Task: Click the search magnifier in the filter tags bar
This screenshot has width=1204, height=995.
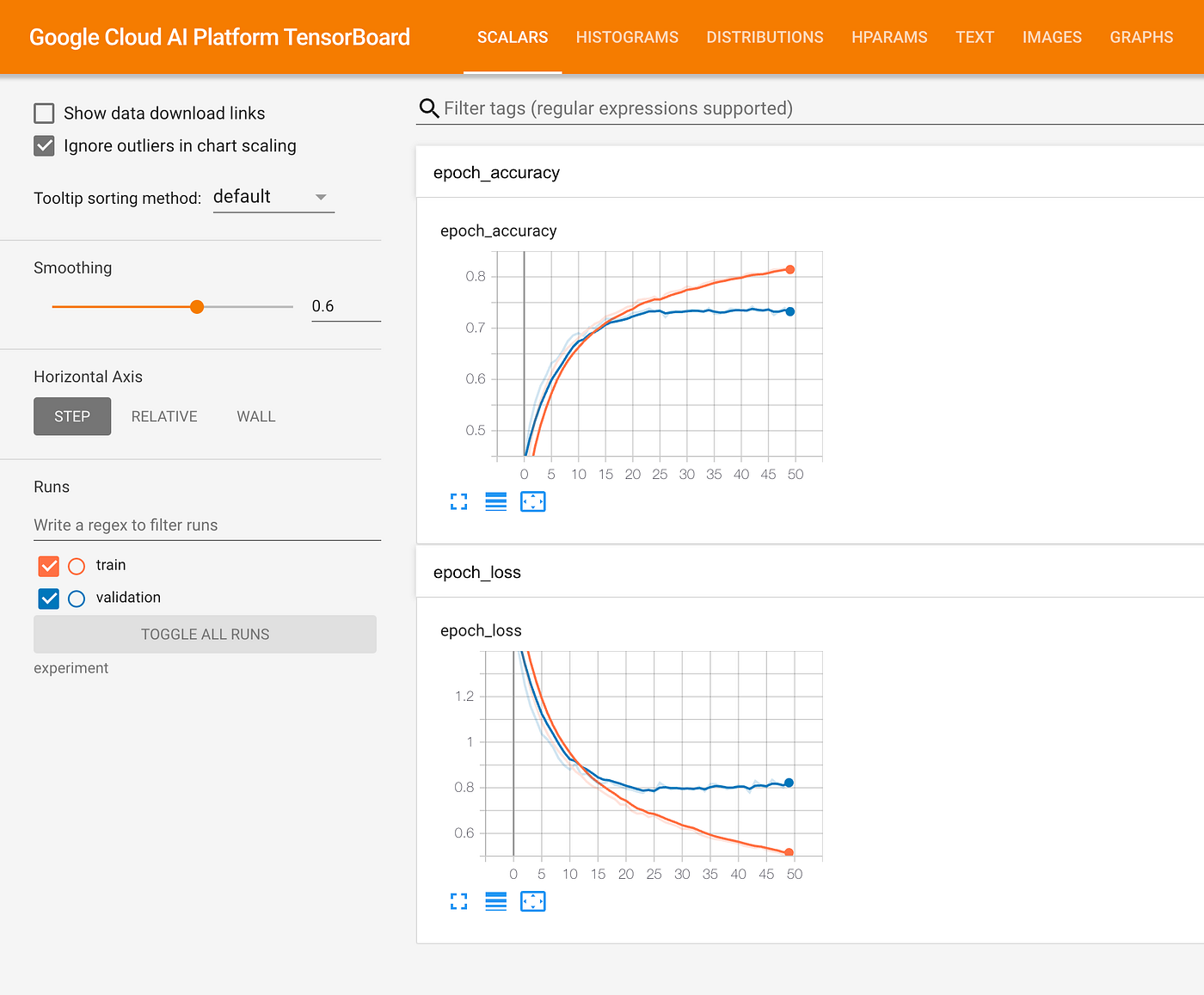Action: (428, 108)
